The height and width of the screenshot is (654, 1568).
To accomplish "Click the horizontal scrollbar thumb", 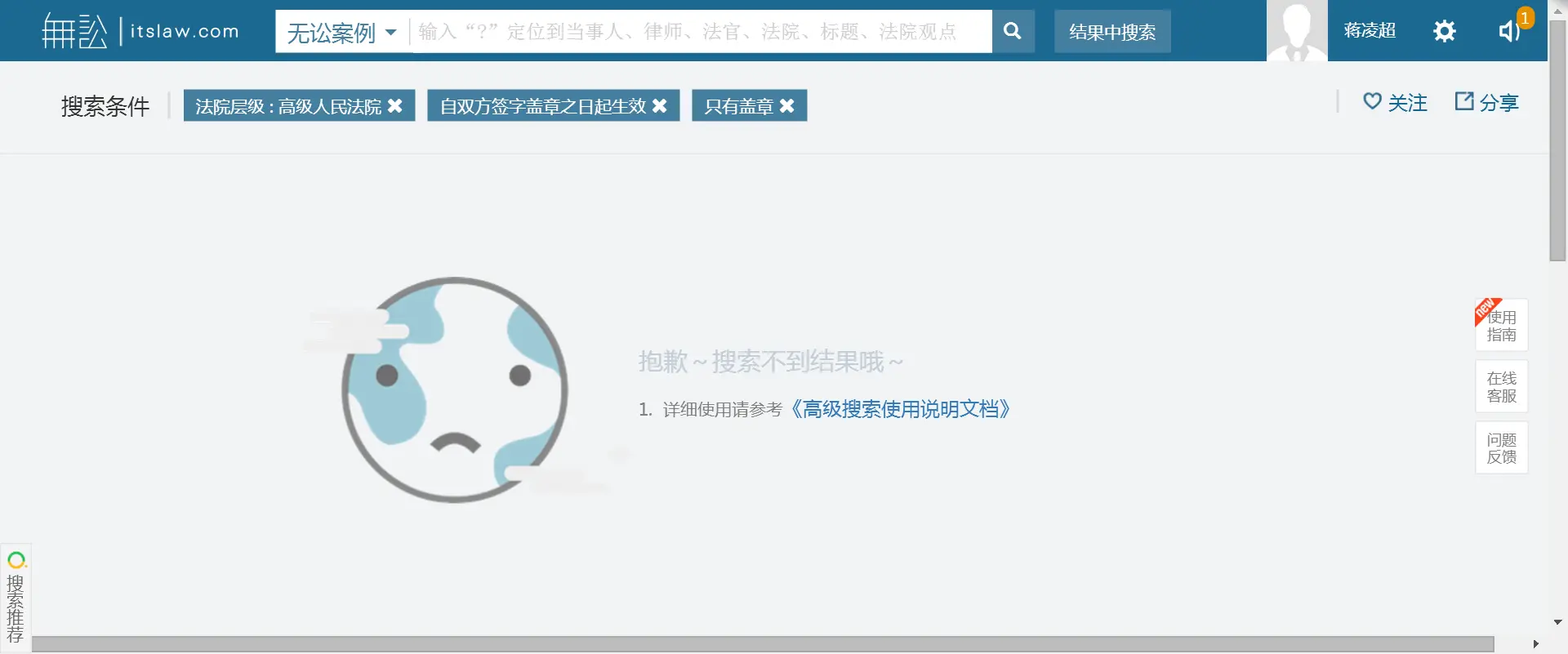I will click(763, 644).
